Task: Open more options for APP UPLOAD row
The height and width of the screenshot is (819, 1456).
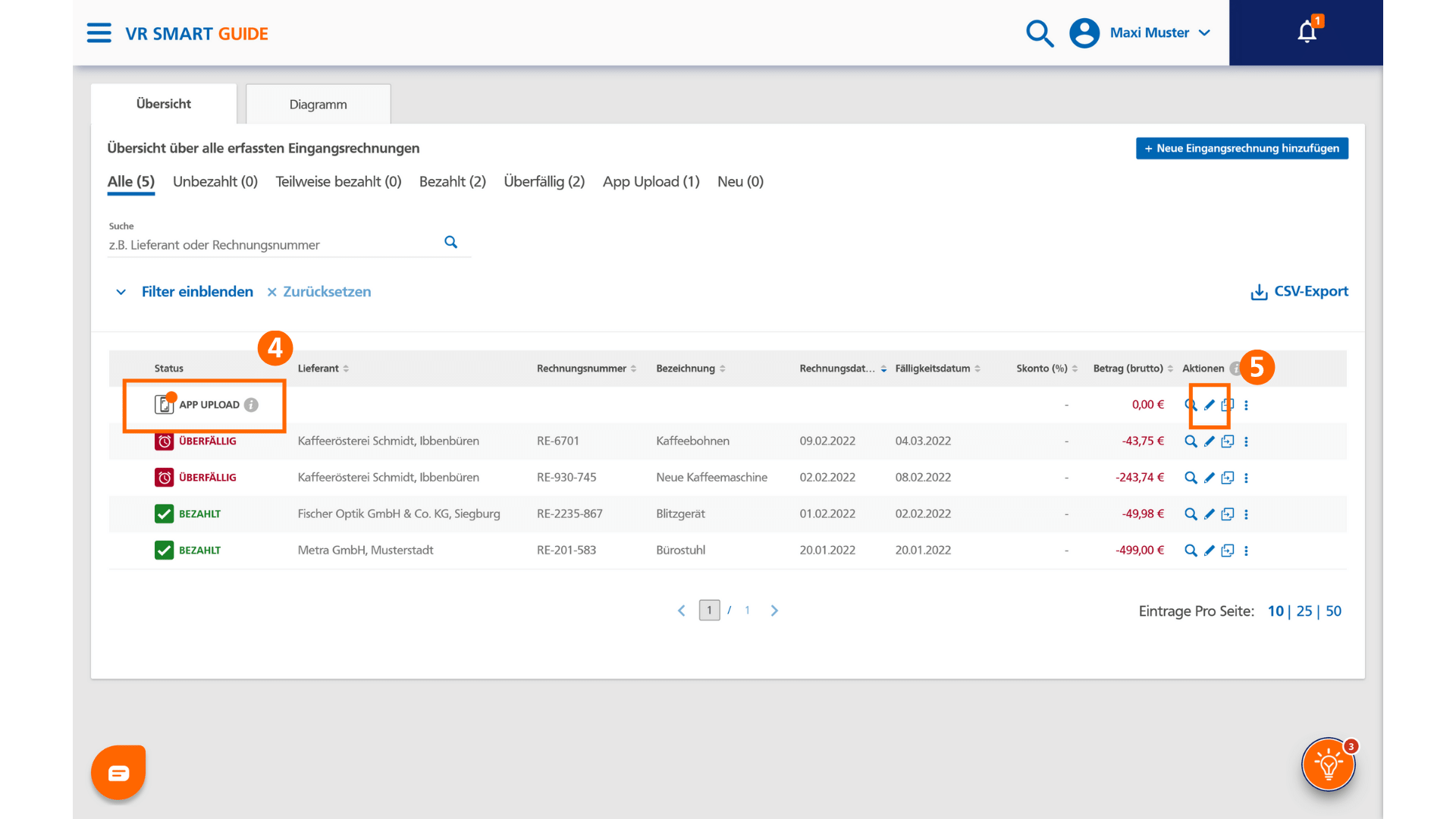Action: (1246, 405)
